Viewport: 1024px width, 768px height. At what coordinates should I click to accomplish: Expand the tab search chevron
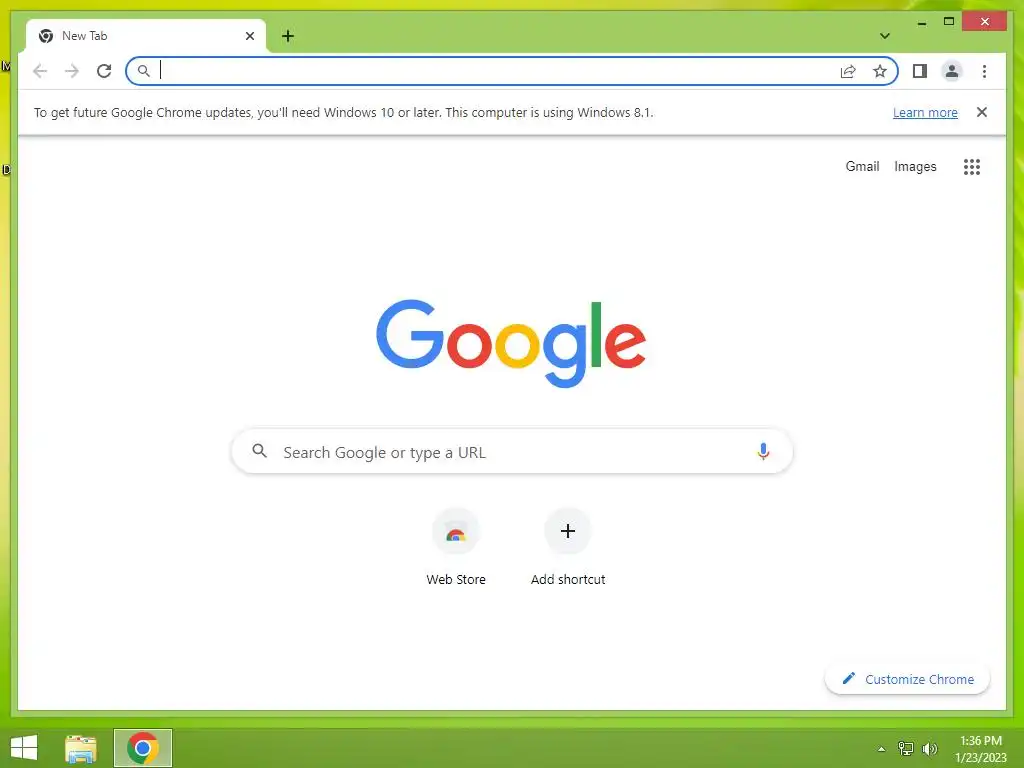click(x=885, y=36)
